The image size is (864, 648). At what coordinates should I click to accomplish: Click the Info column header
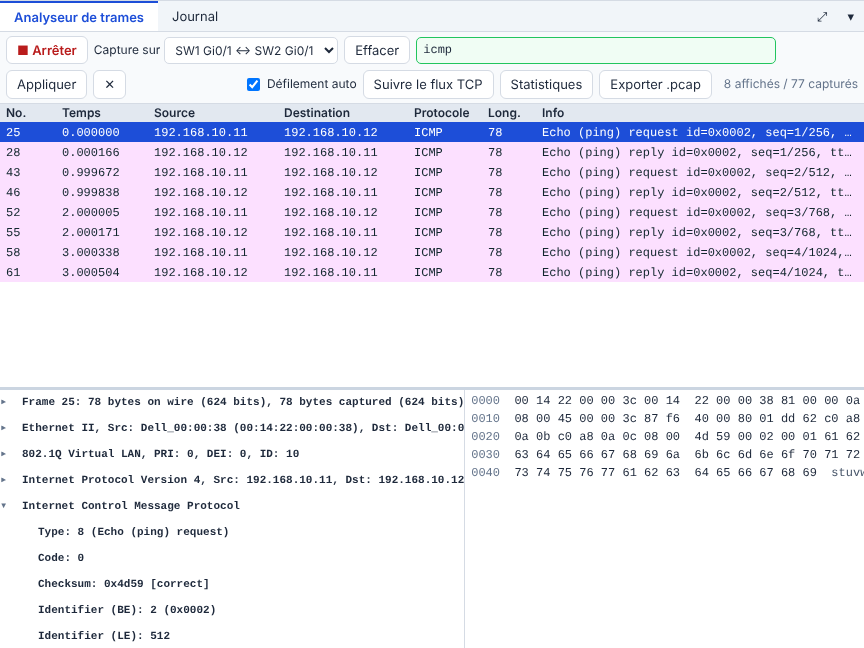553,113
